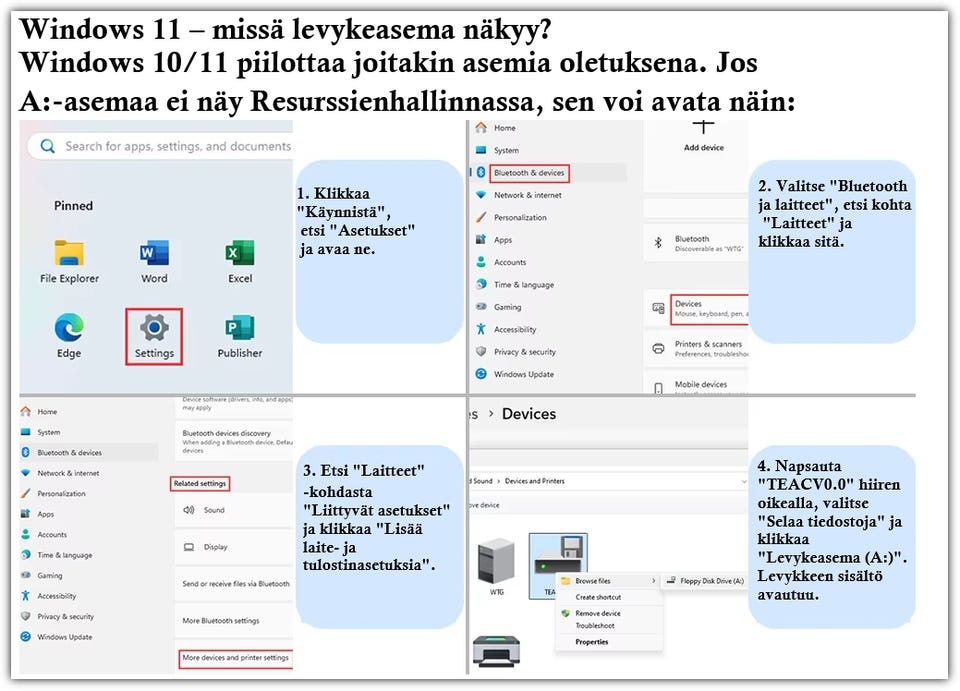Open Accessibility in the sidebar beside Add device
The height and width of the screenshot is (691, 960).
pos(514,329)
